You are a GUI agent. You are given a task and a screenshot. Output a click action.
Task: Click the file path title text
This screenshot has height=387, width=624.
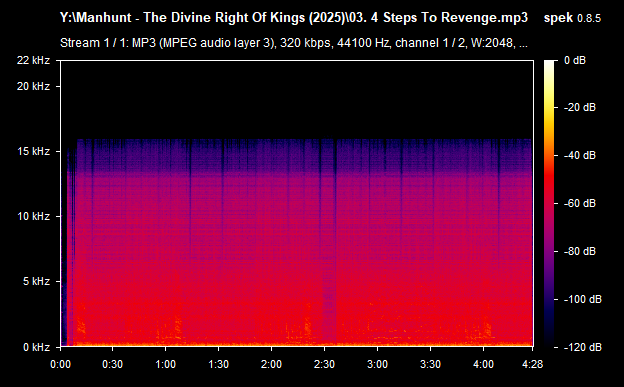pos(294,18)
